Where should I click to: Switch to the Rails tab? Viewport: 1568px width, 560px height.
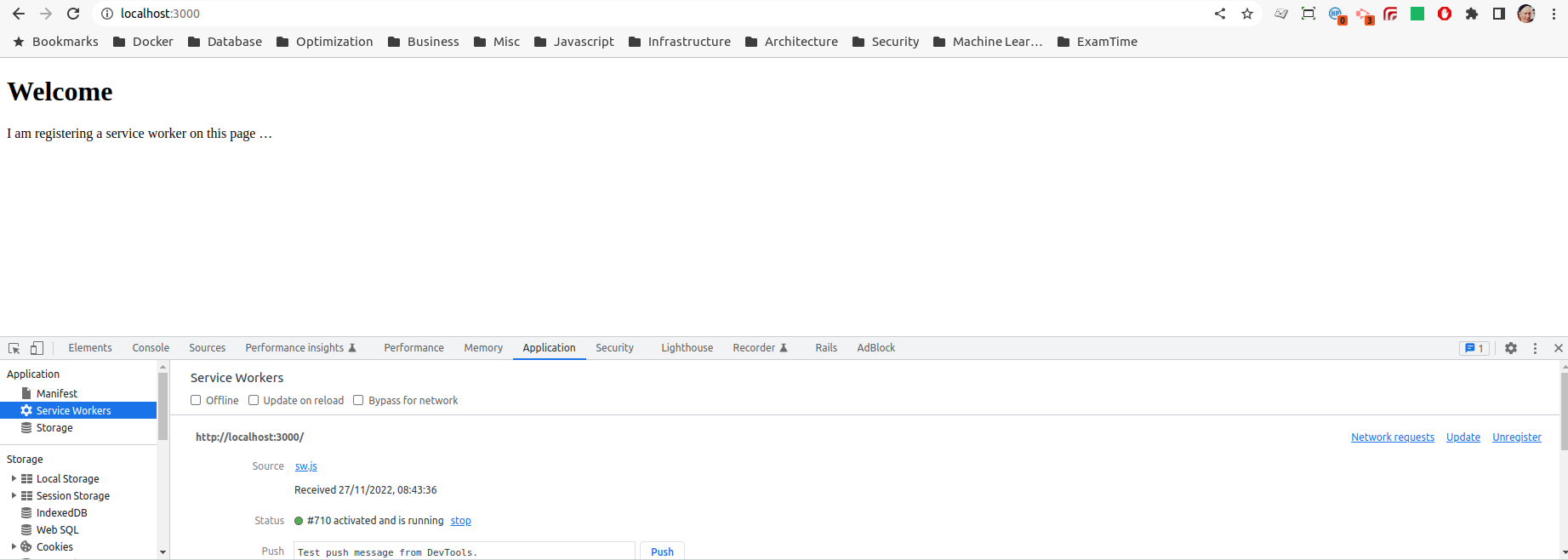(x=826, y=348)
